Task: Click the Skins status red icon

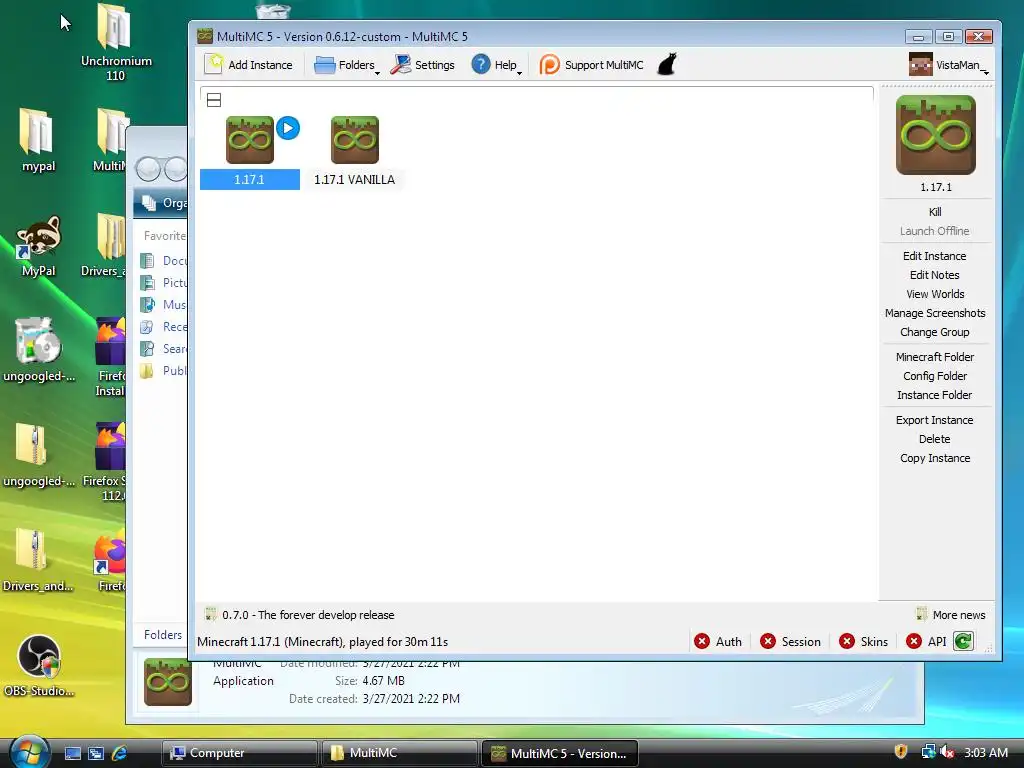Action: (847, 641)
